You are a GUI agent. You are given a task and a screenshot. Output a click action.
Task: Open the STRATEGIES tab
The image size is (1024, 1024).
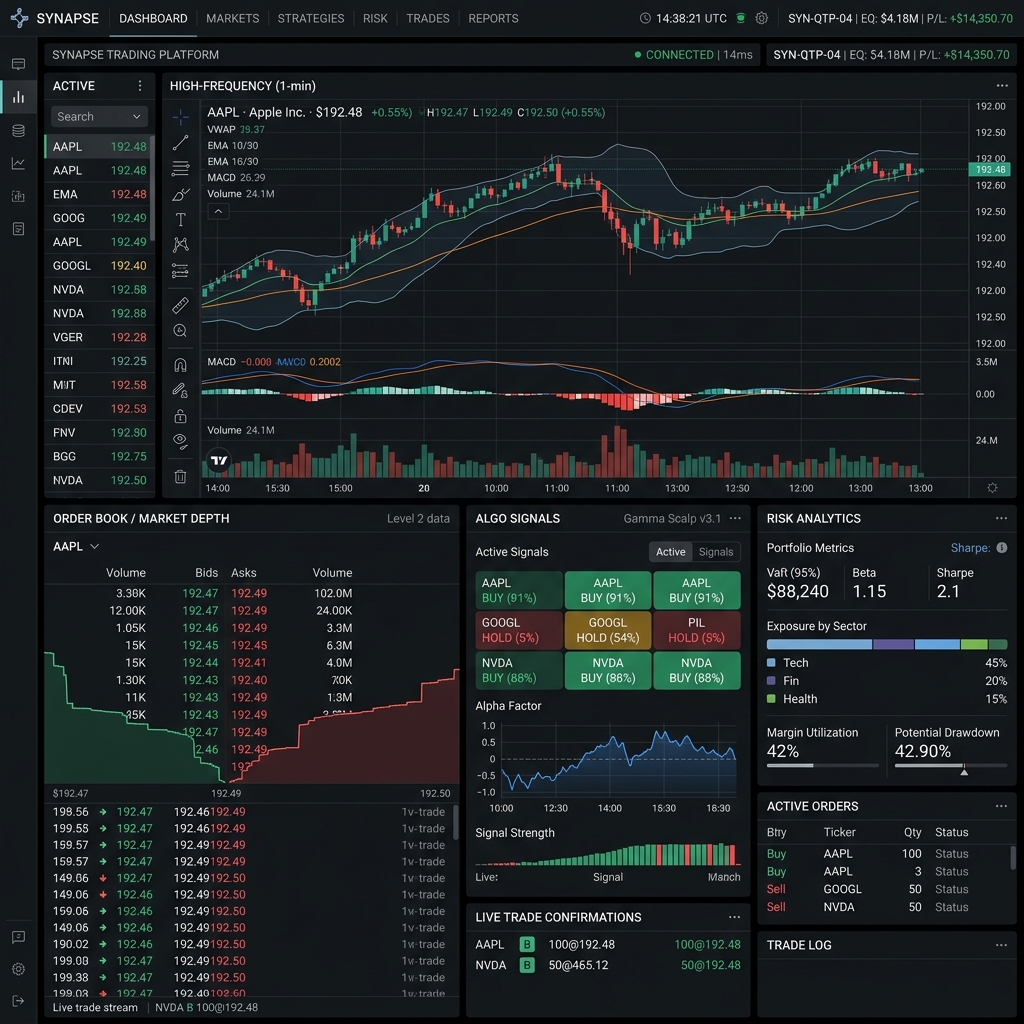coord(311,18)
